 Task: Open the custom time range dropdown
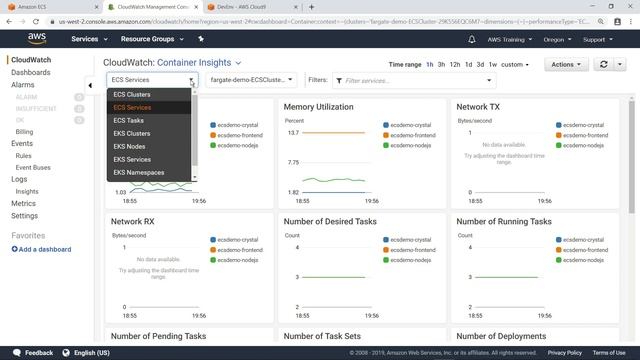[515, 64]
